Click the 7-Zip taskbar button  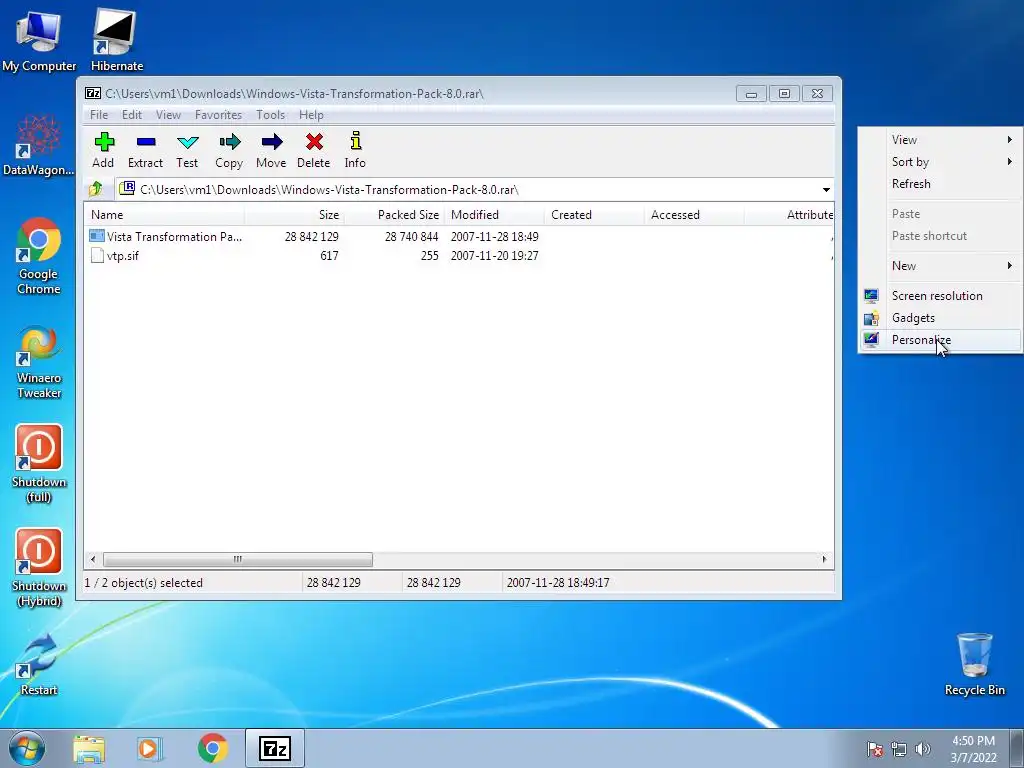tap(275, 748)
